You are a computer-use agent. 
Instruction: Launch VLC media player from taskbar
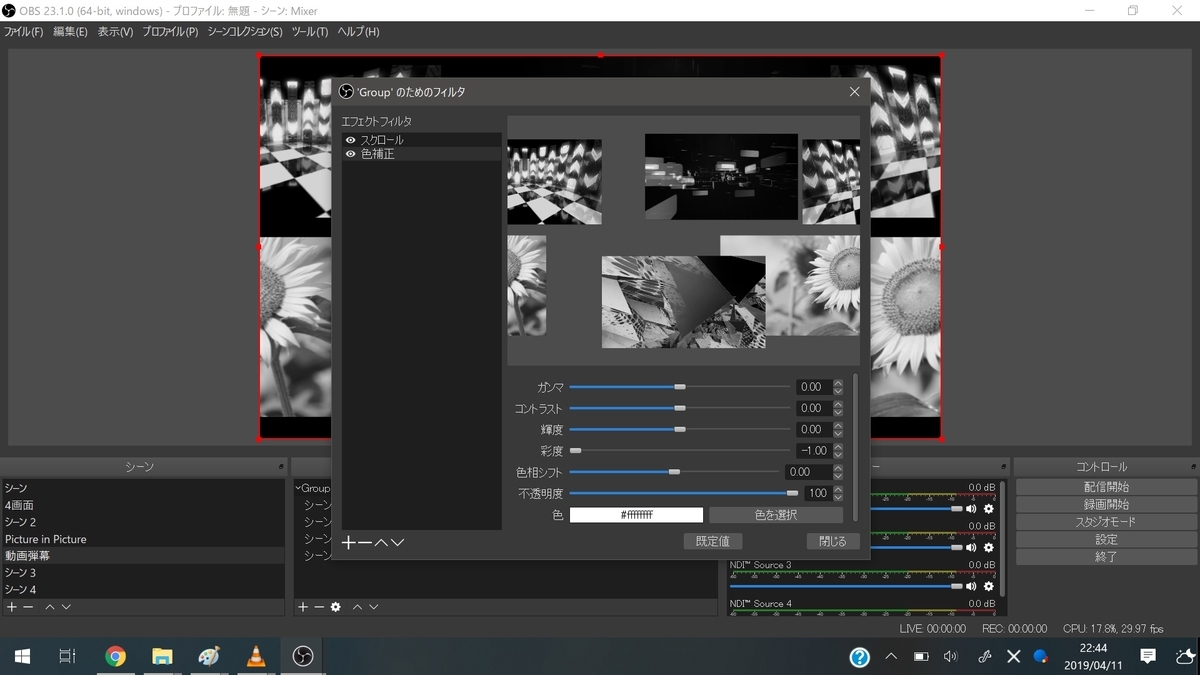point(257,656)
